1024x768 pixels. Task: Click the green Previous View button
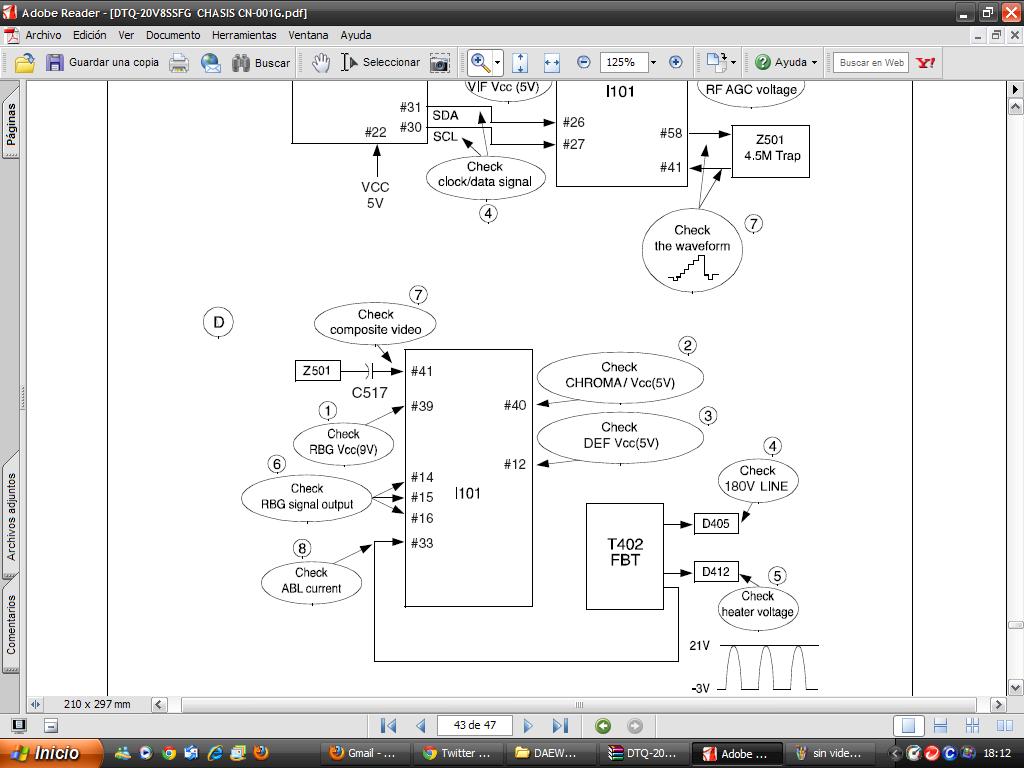click(x=603, y=726)
